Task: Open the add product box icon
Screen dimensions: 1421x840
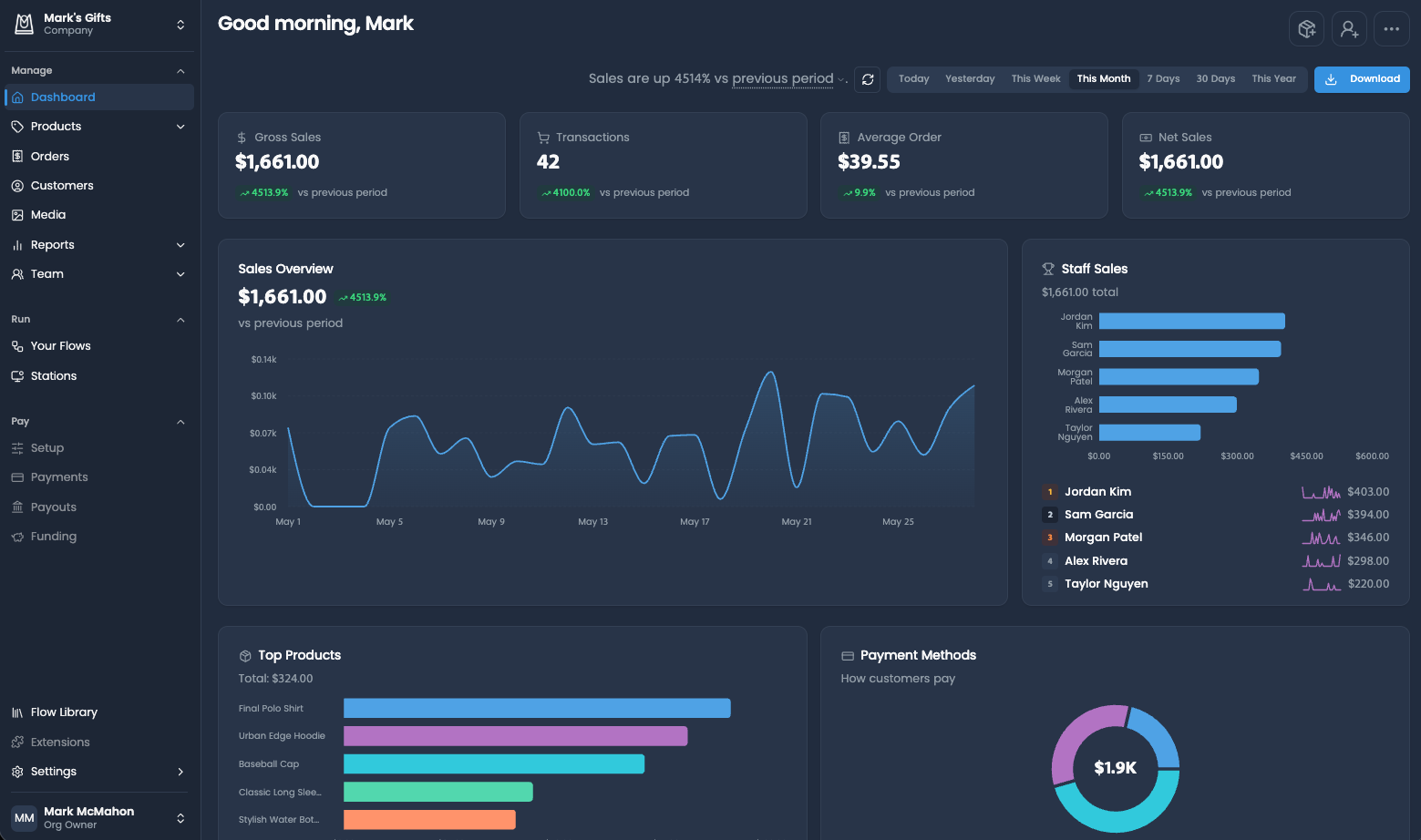Action: 1306,29
